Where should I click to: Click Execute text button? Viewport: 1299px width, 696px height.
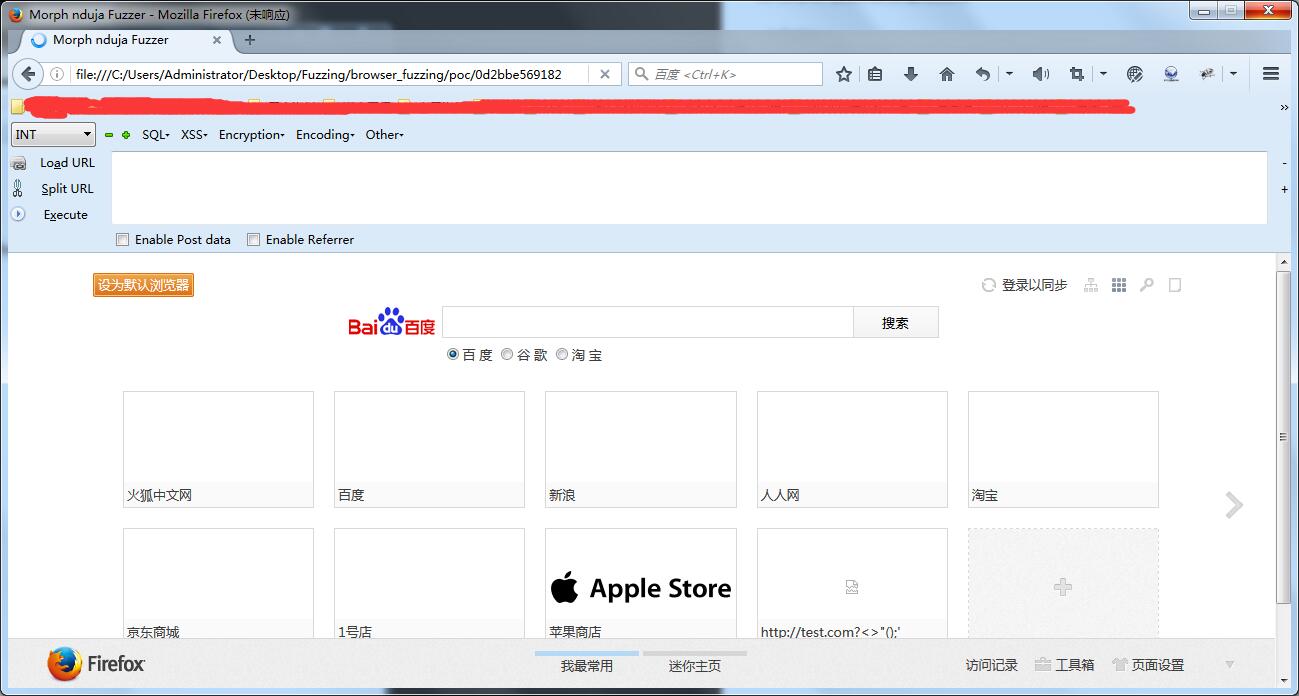click(66, 215)
